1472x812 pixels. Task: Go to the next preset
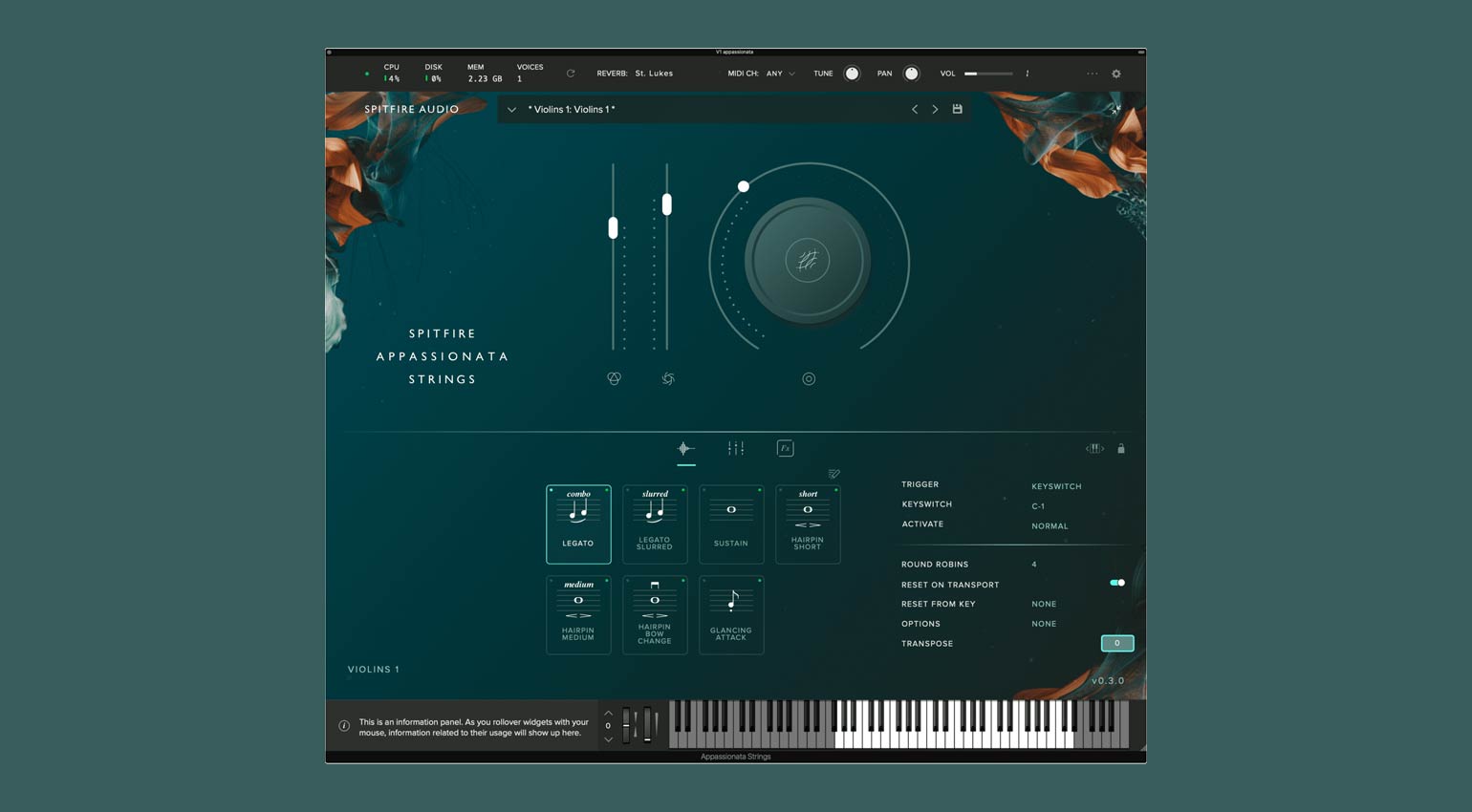point(935,109)
